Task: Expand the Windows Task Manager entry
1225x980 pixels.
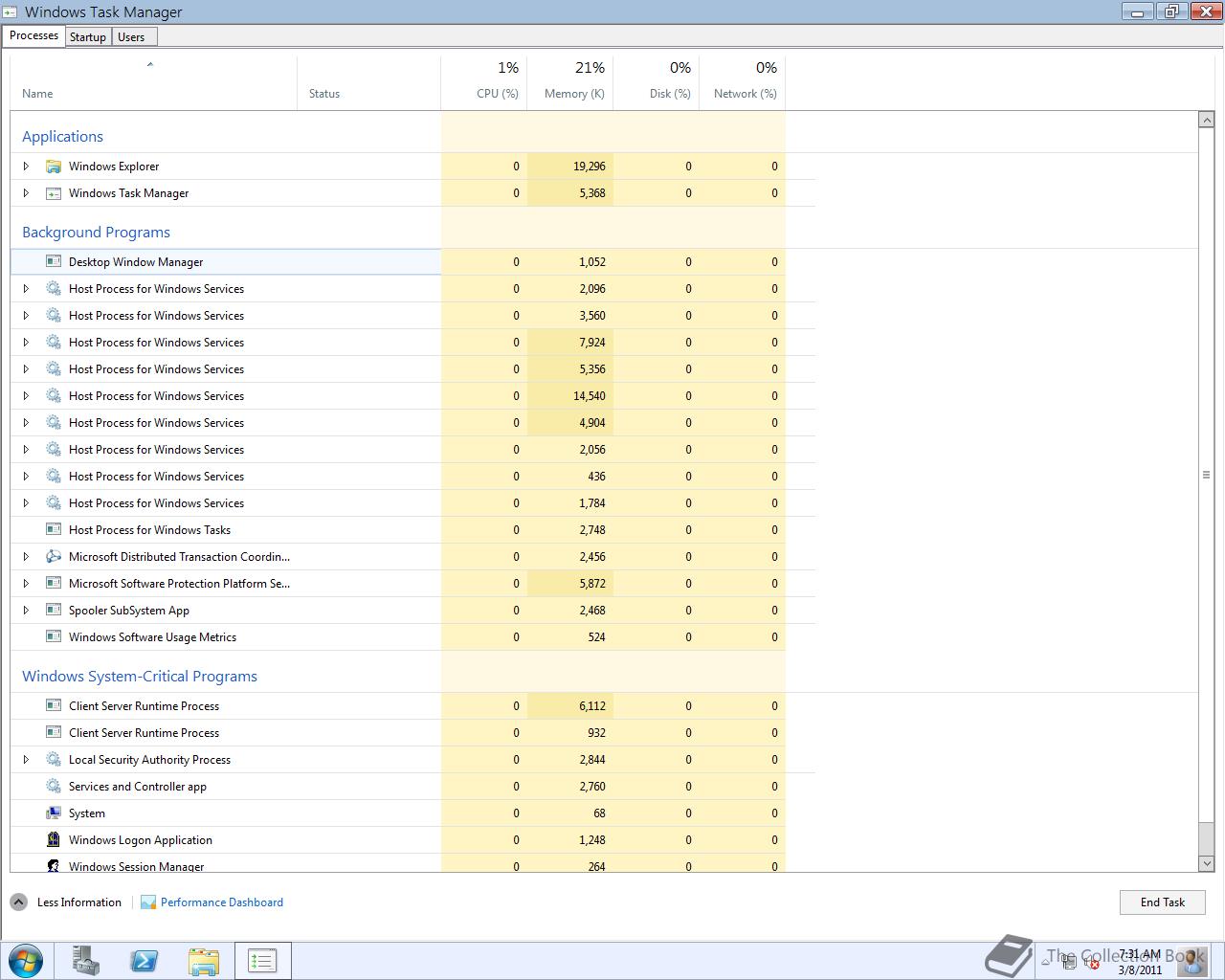Action: [26, 193]
